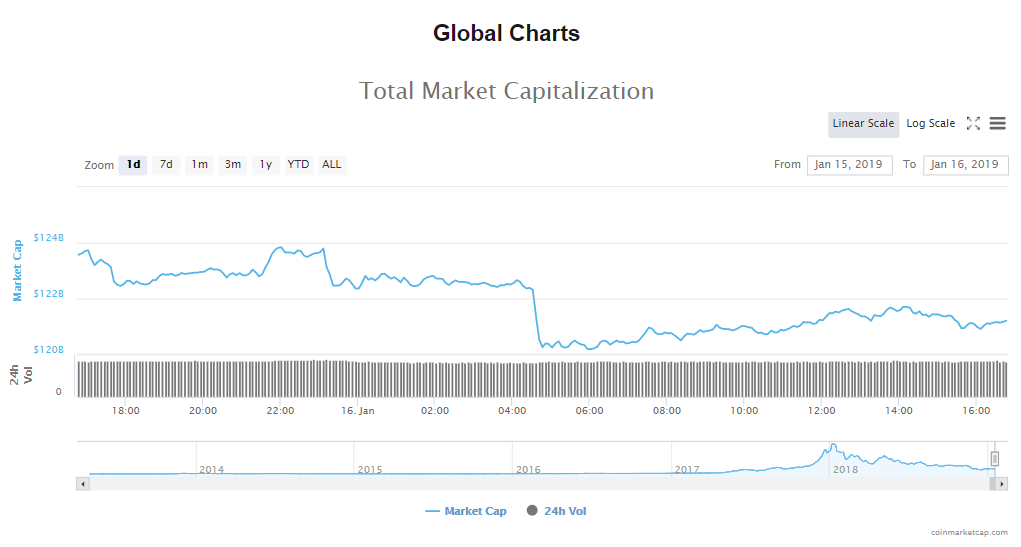Show ALL time range

(x=331, y=165)
